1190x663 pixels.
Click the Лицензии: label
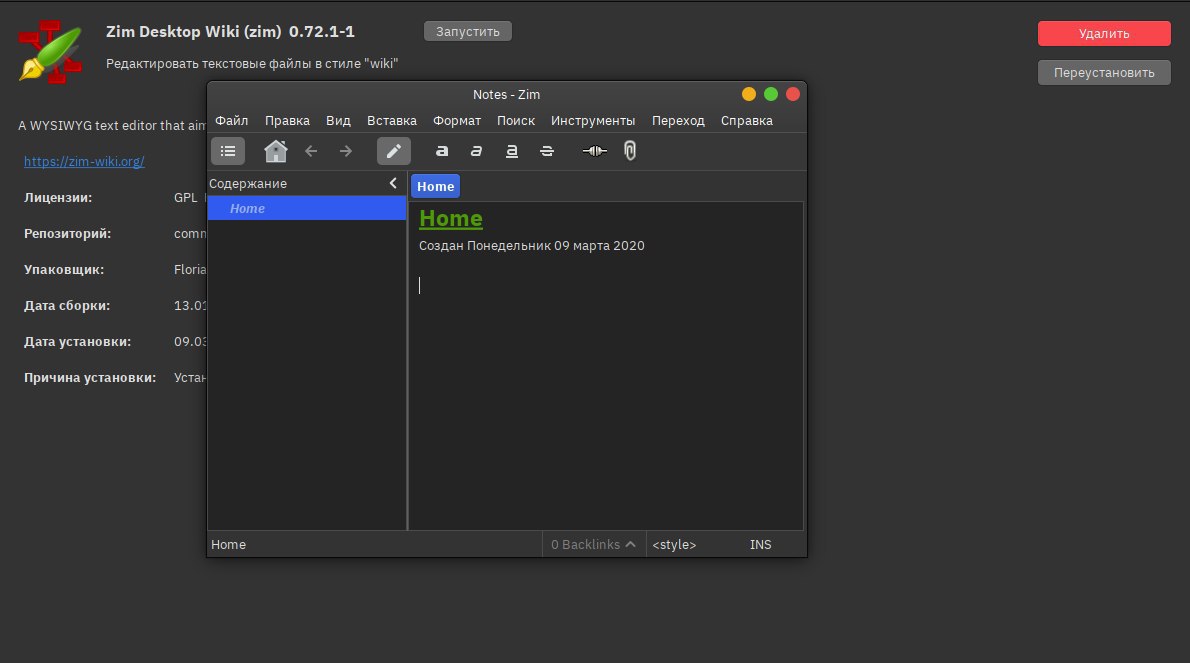click(58, 197)
